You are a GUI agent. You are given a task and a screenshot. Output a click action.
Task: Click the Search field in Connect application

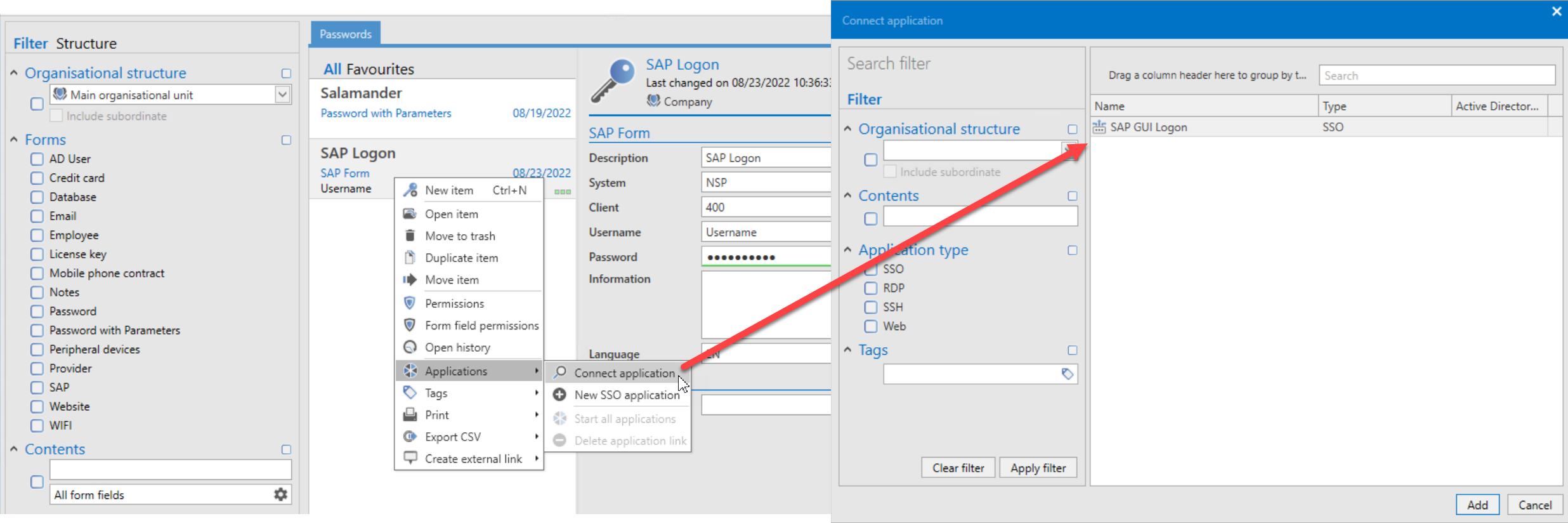pos(1437,76)
